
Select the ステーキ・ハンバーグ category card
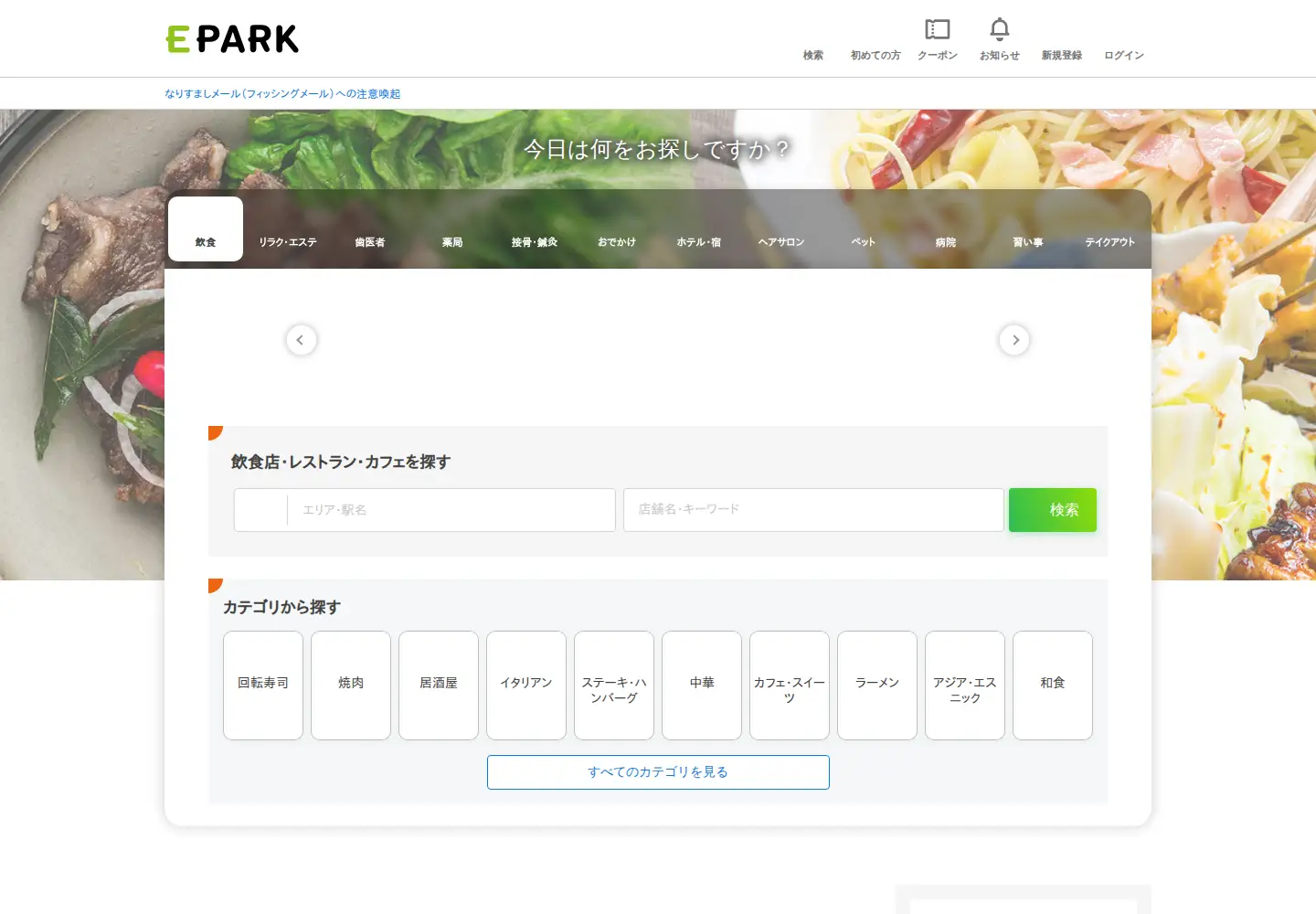[614, 685]
